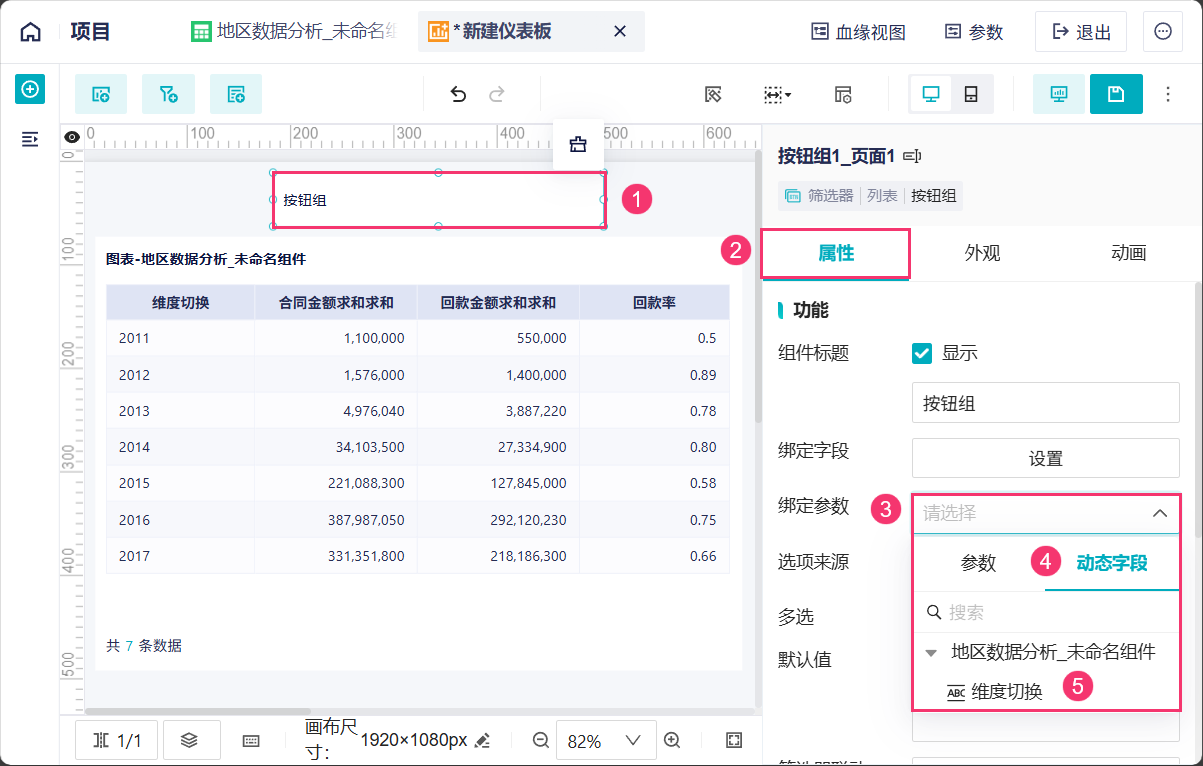This screenshot has height=766, width=1203.
Task: Open the circular more menu at top right
Action: [x=1163, y=32]
